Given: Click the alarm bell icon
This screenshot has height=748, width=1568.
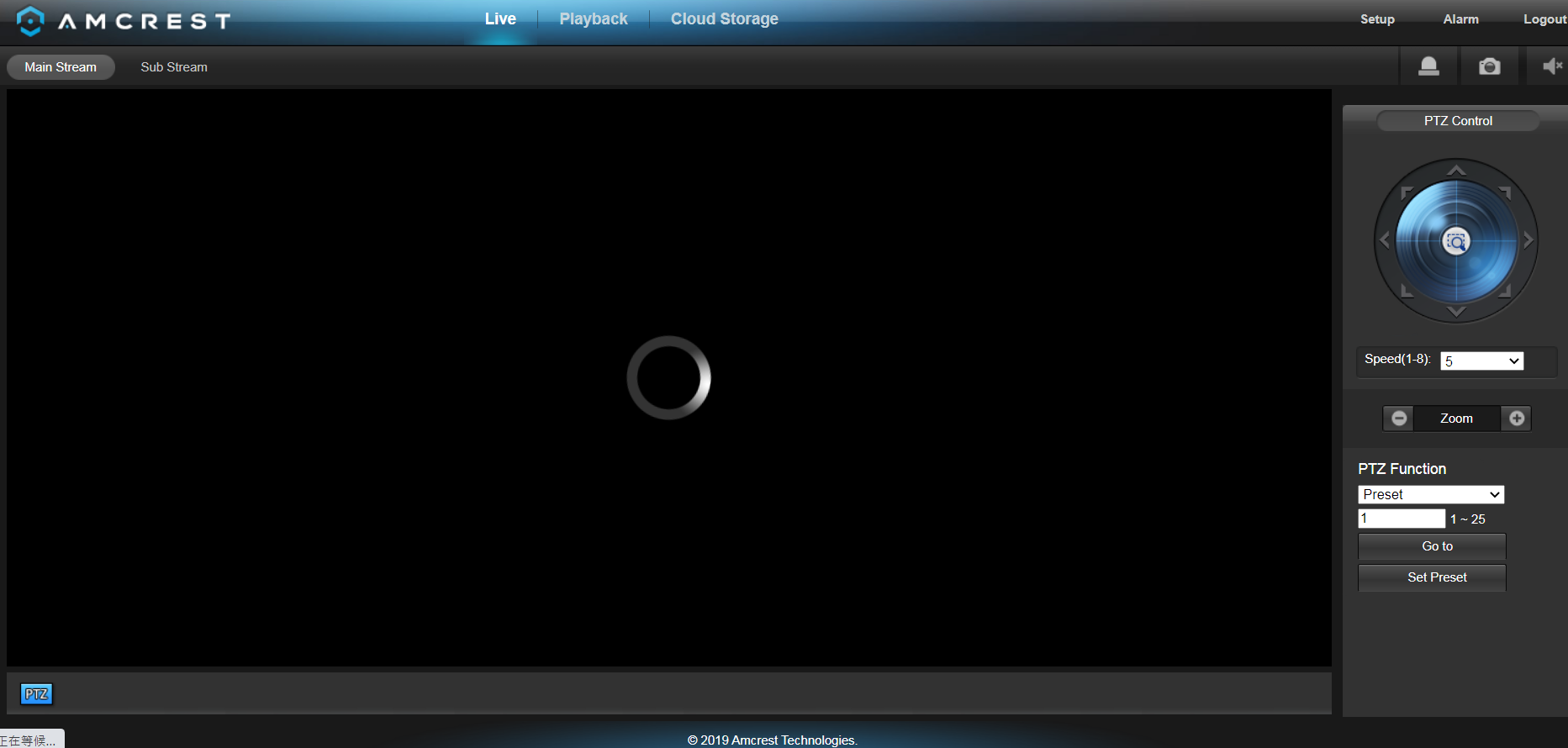Looking at the screenshot, I should pos(1428,66).
